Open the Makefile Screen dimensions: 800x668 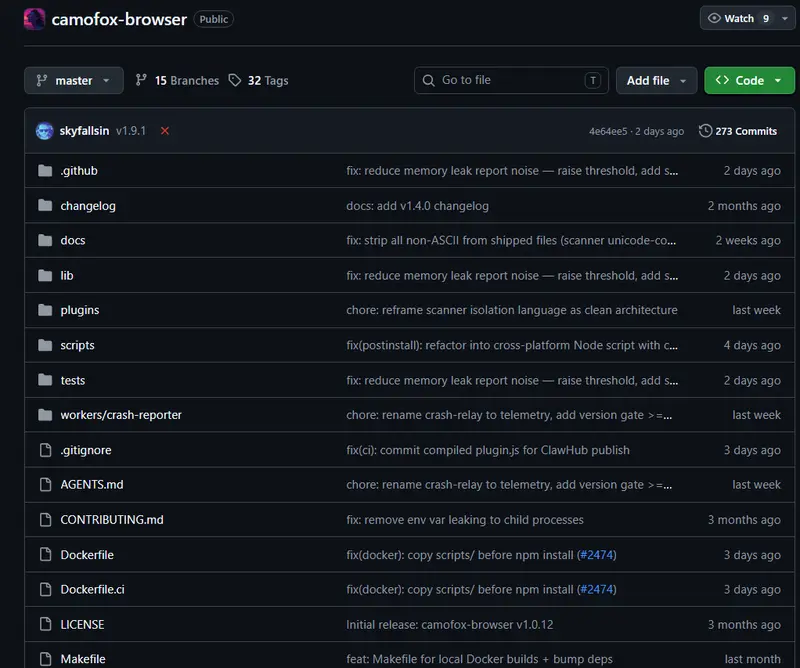(83, 659)
